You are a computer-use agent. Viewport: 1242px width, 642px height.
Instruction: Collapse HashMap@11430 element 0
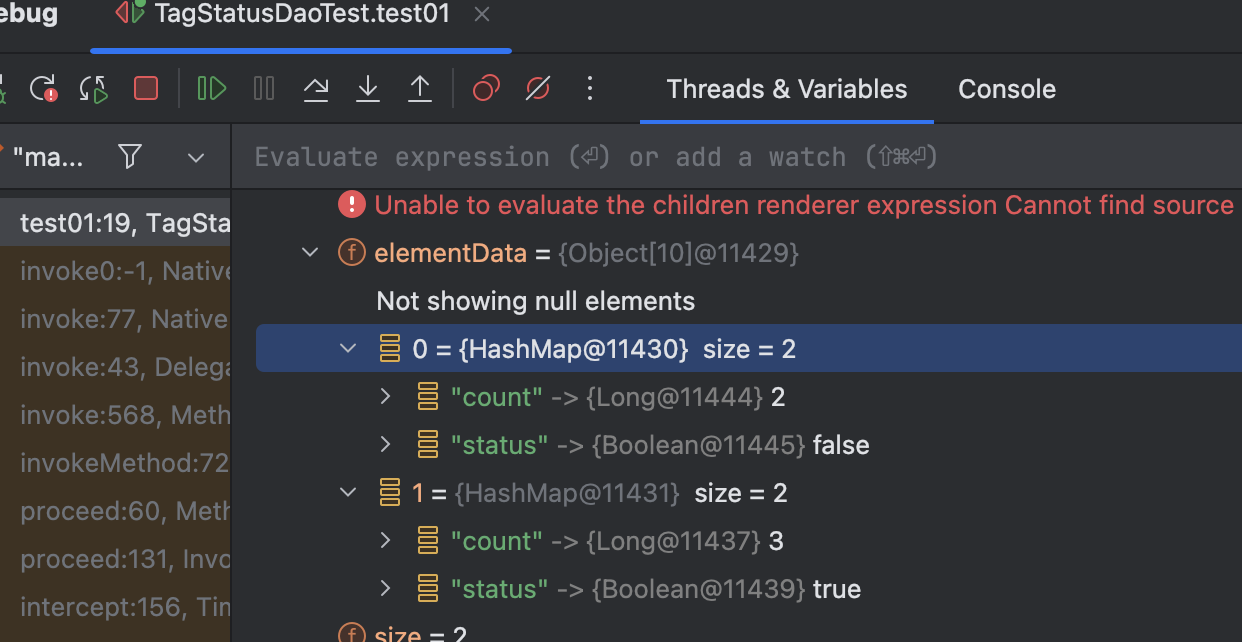[348, 349]
